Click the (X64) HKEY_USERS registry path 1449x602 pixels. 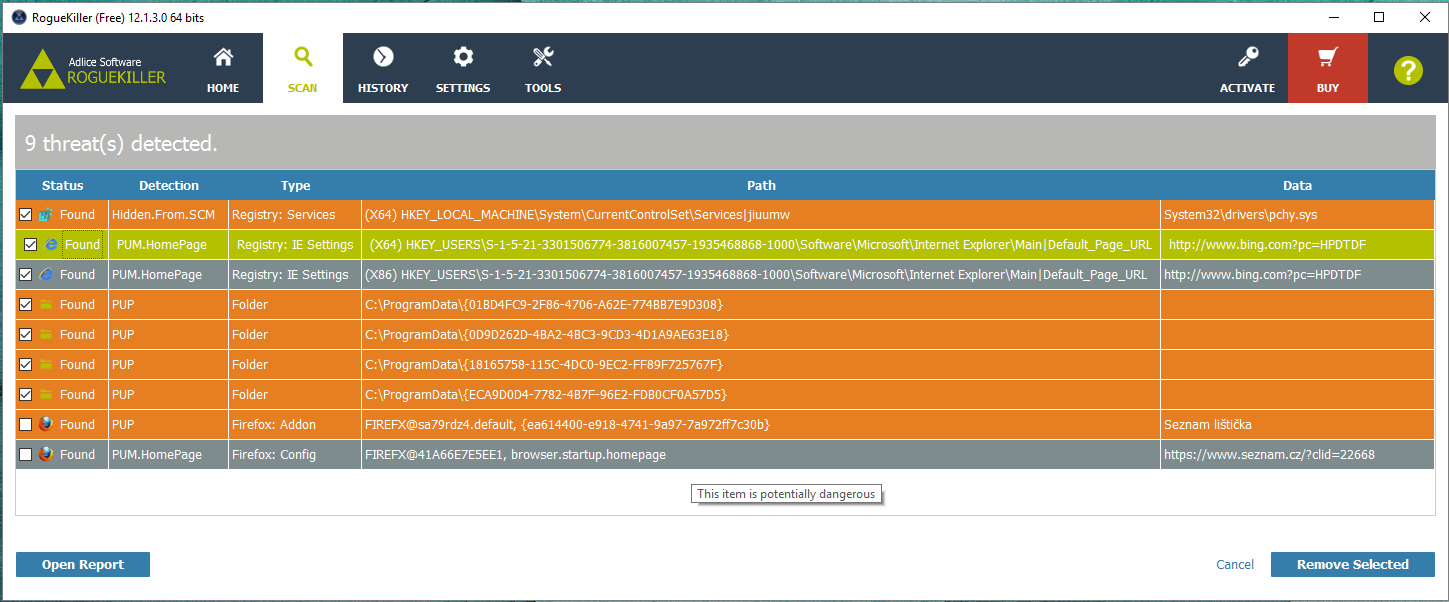click(761, 245)
